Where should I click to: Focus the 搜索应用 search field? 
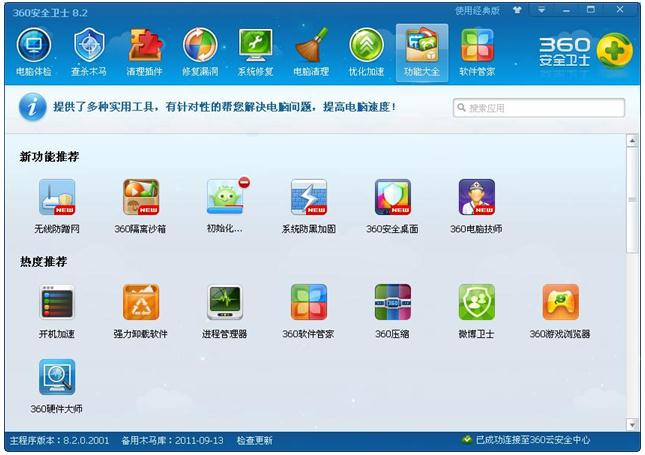(x=539, y=108)
